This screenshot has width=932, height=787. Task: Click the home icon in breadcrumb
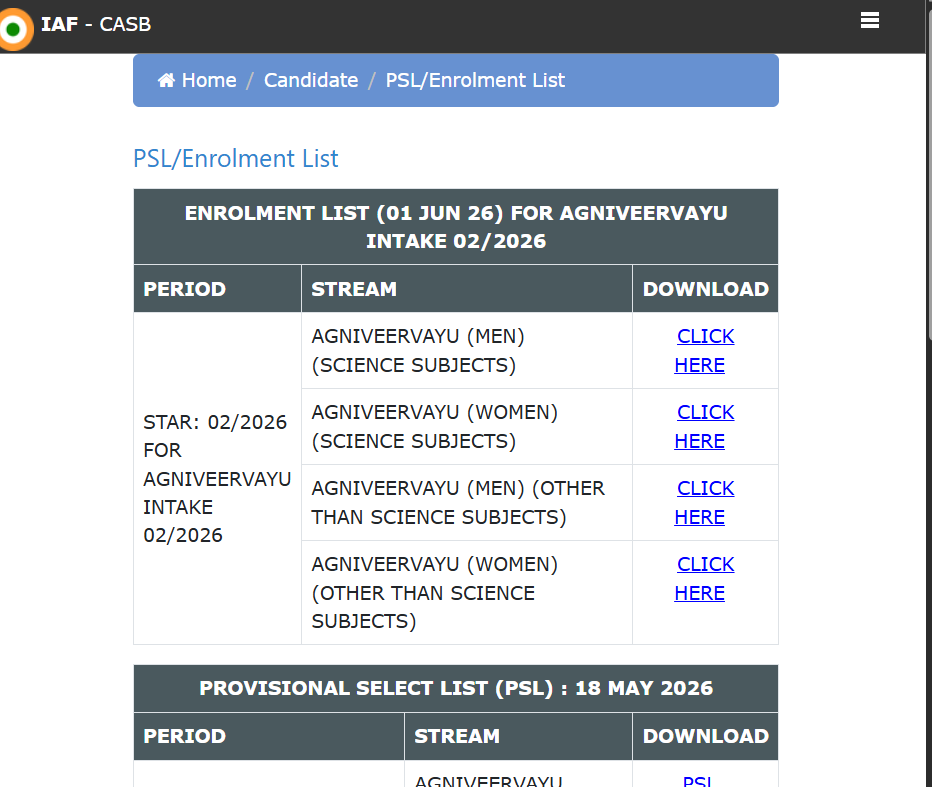[x=166, y=80]
